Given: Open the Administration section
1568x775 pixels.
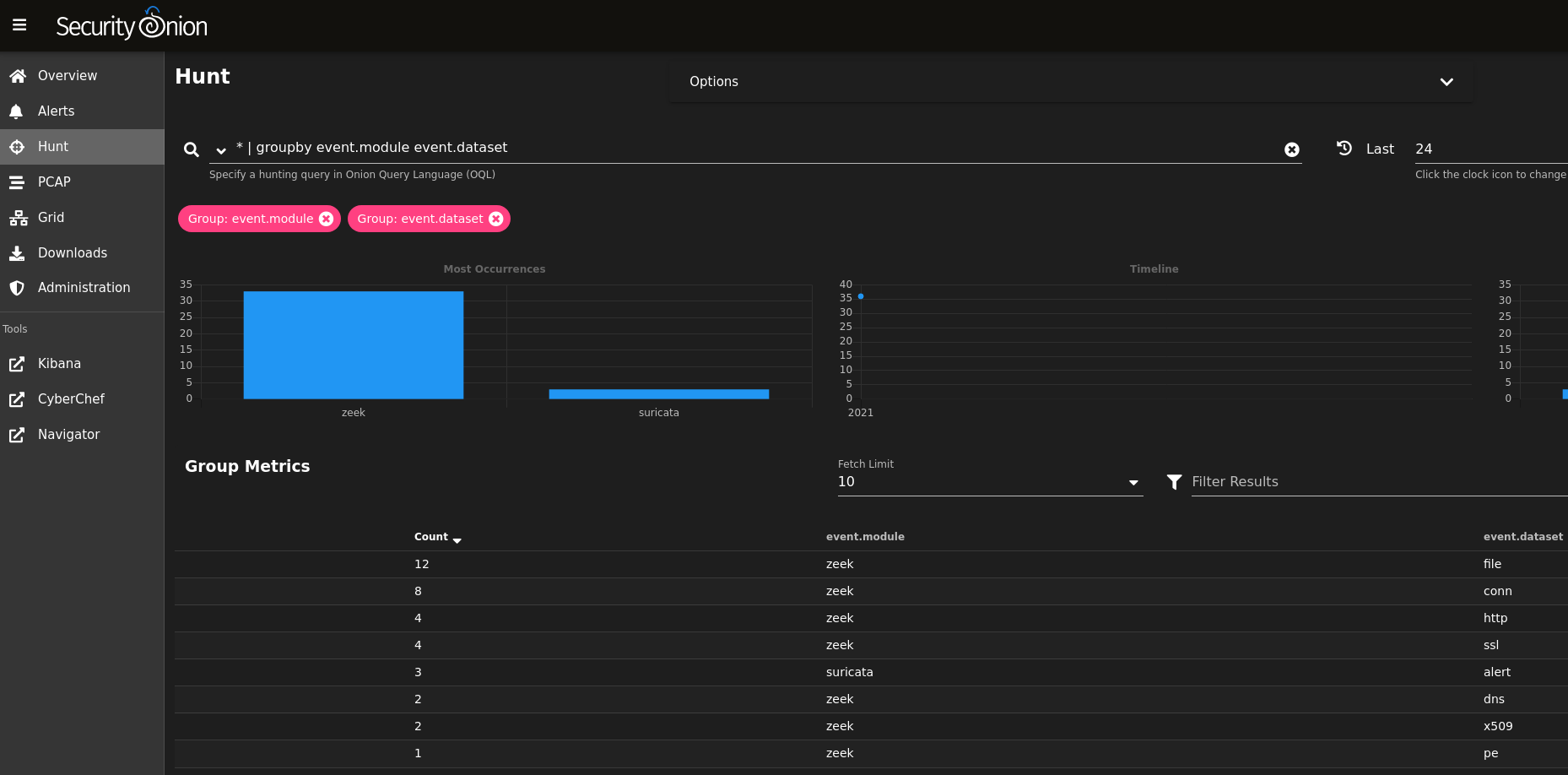Looking at the screenshot, I should coord(82,288).
